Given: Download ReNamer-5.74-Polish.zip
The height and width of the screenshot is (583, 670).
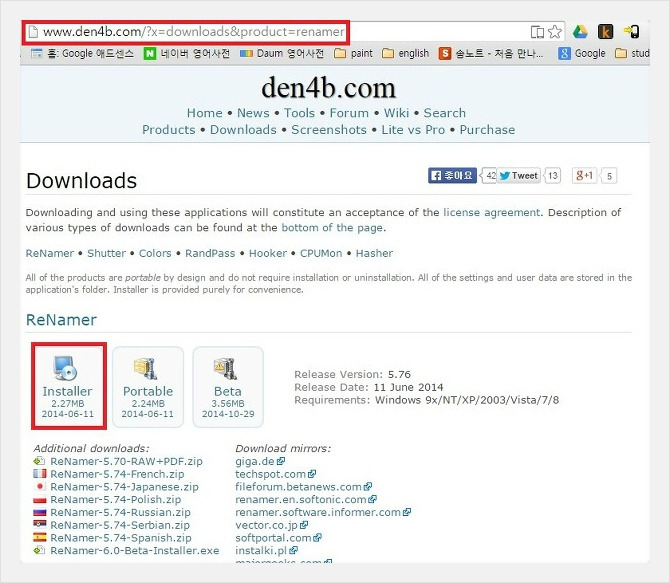Looking at the screenshot, I should (x=116, y=500).
